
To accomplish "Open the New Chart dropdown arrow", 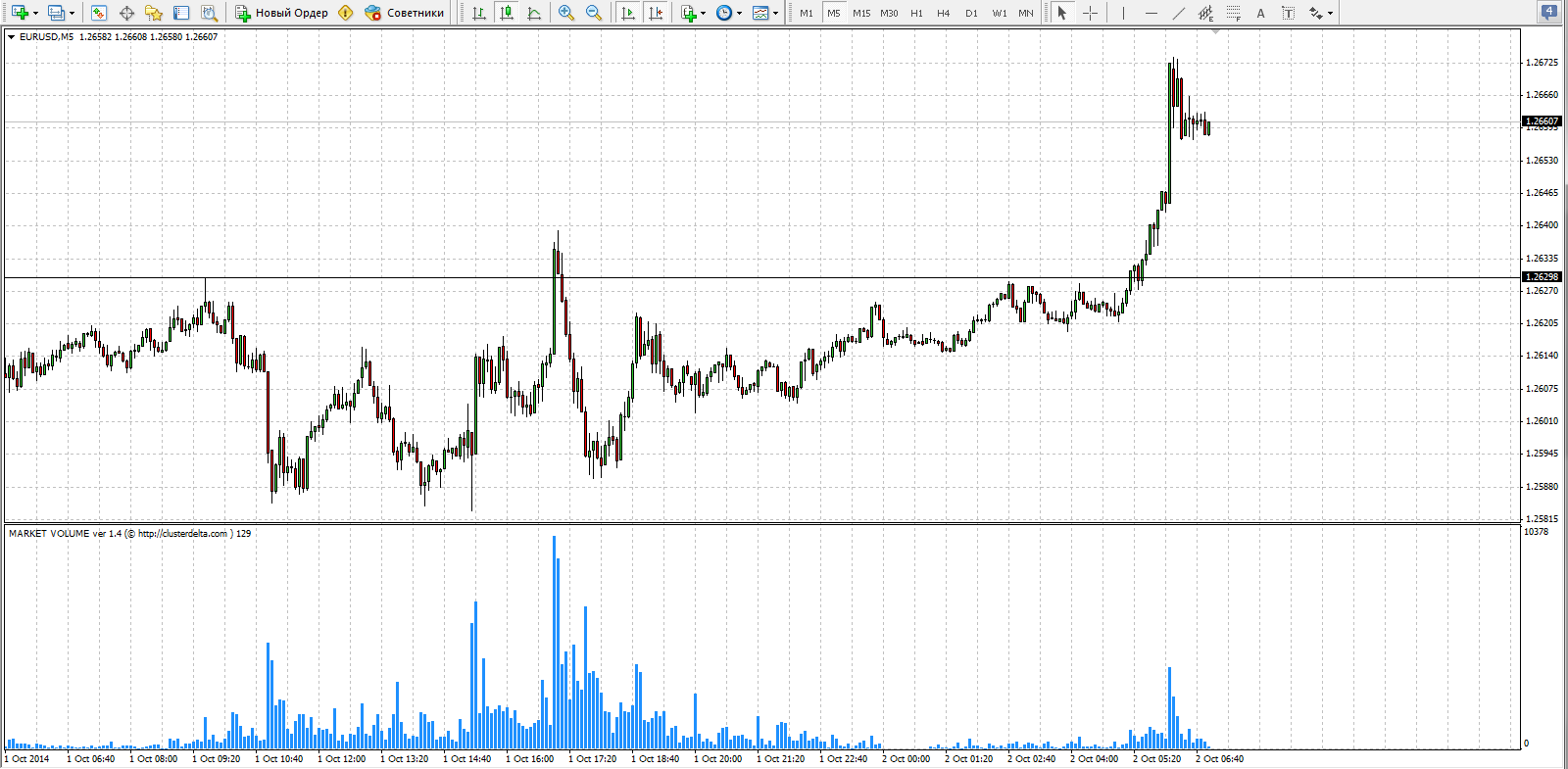I will click(x=35, y=13).
